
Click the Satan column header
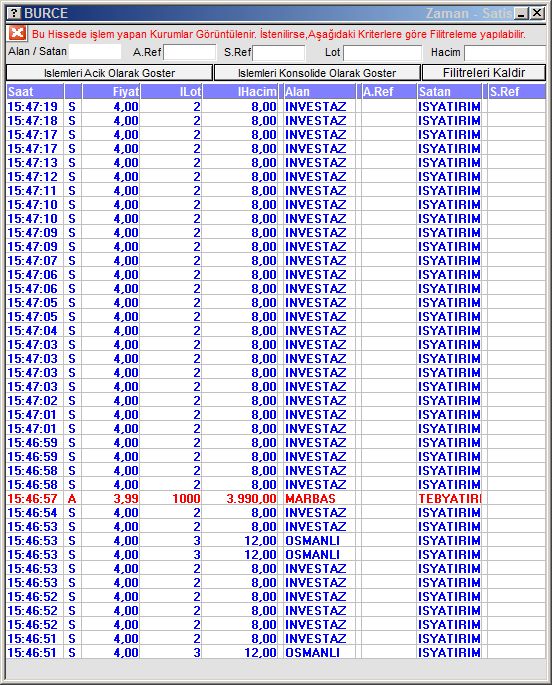[449, 92]
